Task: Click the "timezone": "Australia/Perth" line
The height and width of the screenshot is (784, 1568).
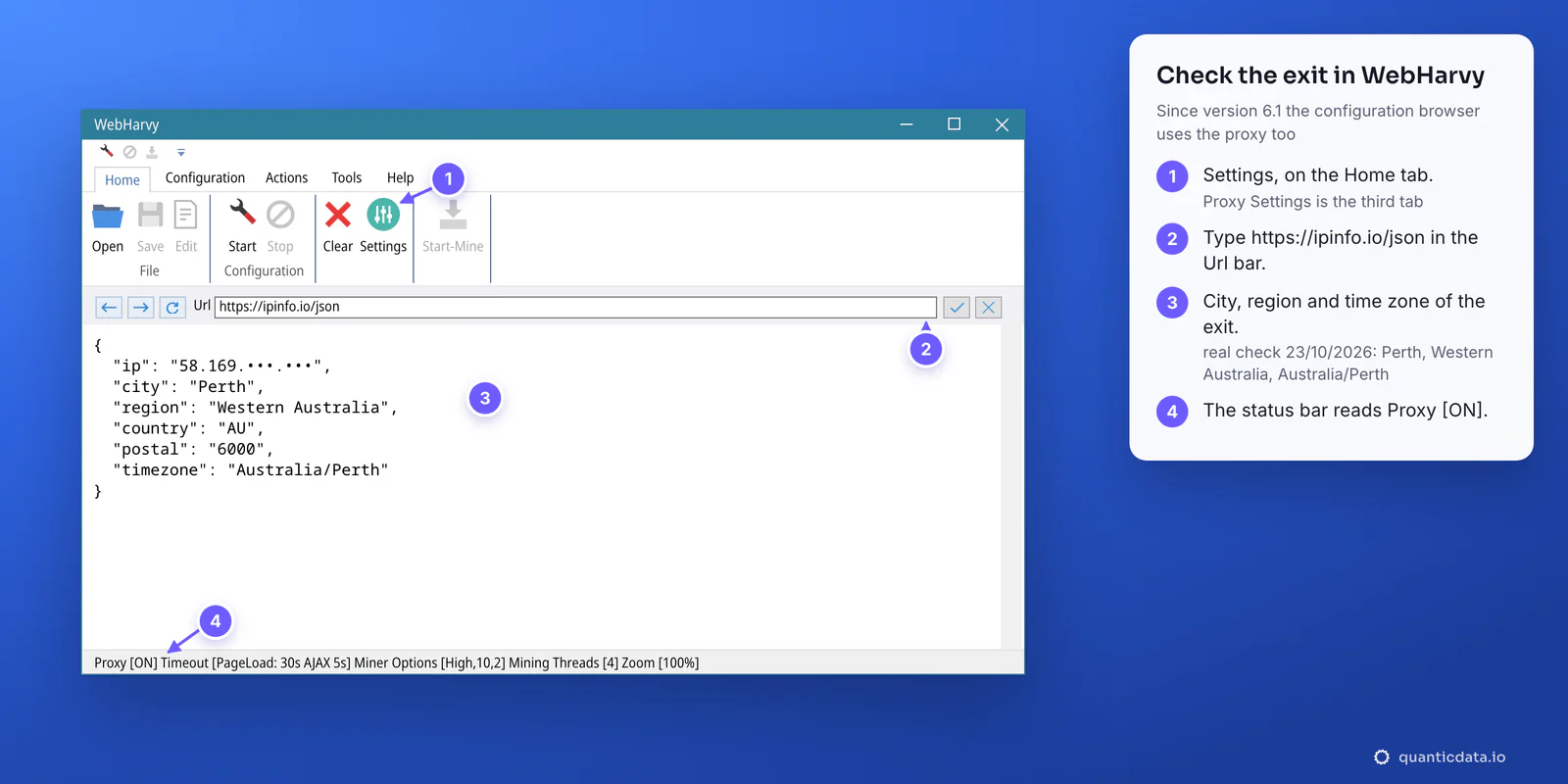Action: pyautogui.click(x=250, y=469)
